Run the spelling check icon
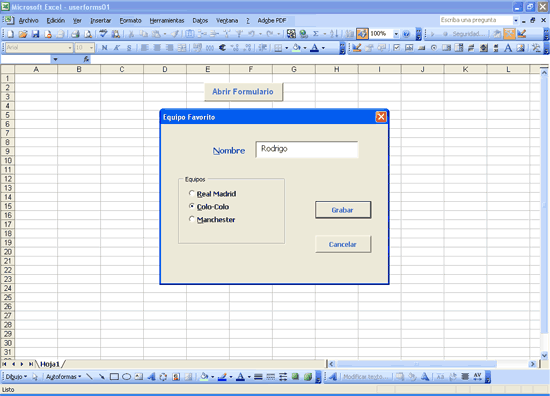This screenshot has width=550, height=396. [x=103, y=34]
